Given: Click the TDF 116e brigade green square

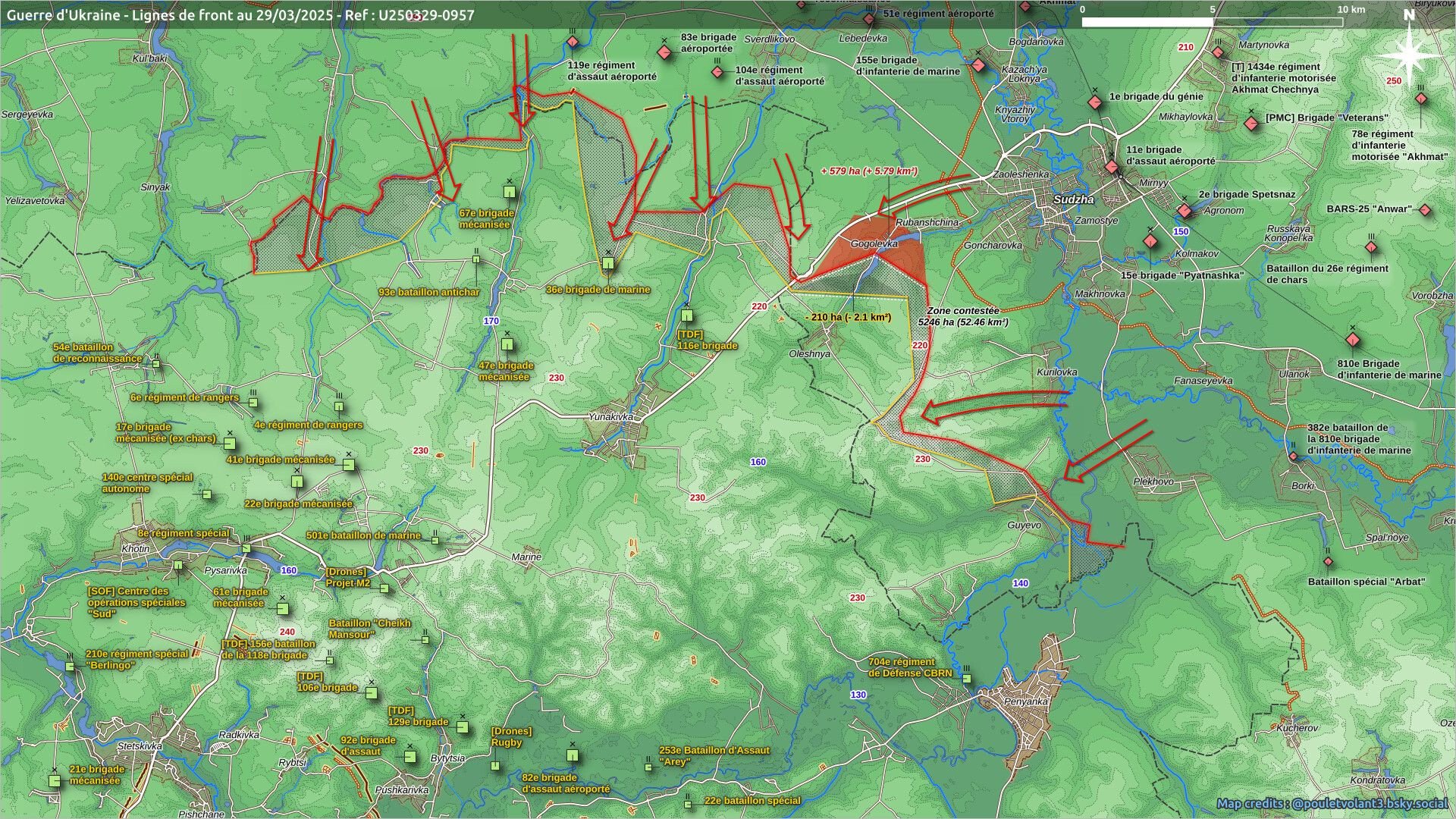Looking at the screenshot, I should click(687, 315).
